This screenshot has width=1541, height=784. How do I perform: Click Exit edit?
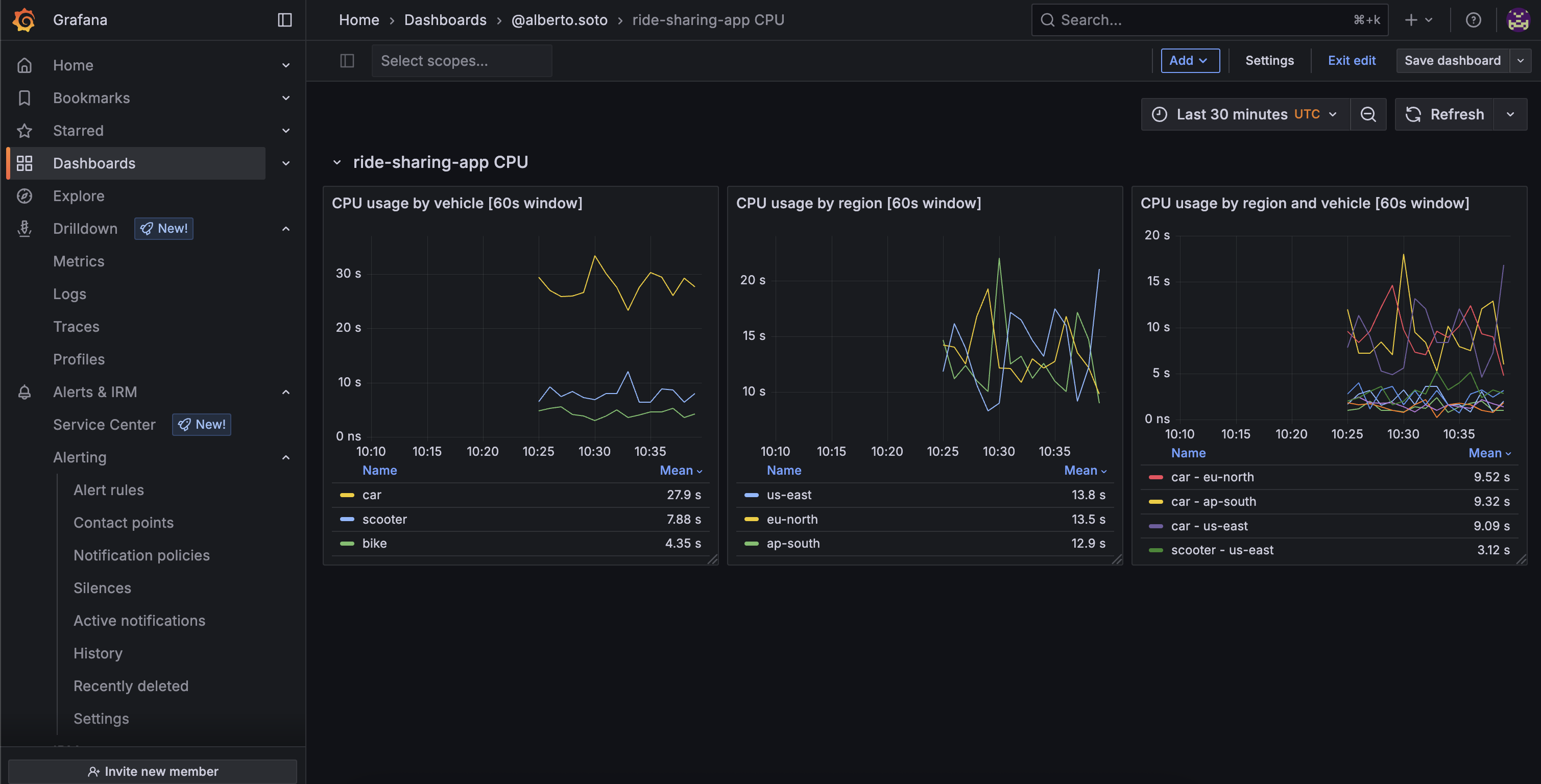point(1352,60)
